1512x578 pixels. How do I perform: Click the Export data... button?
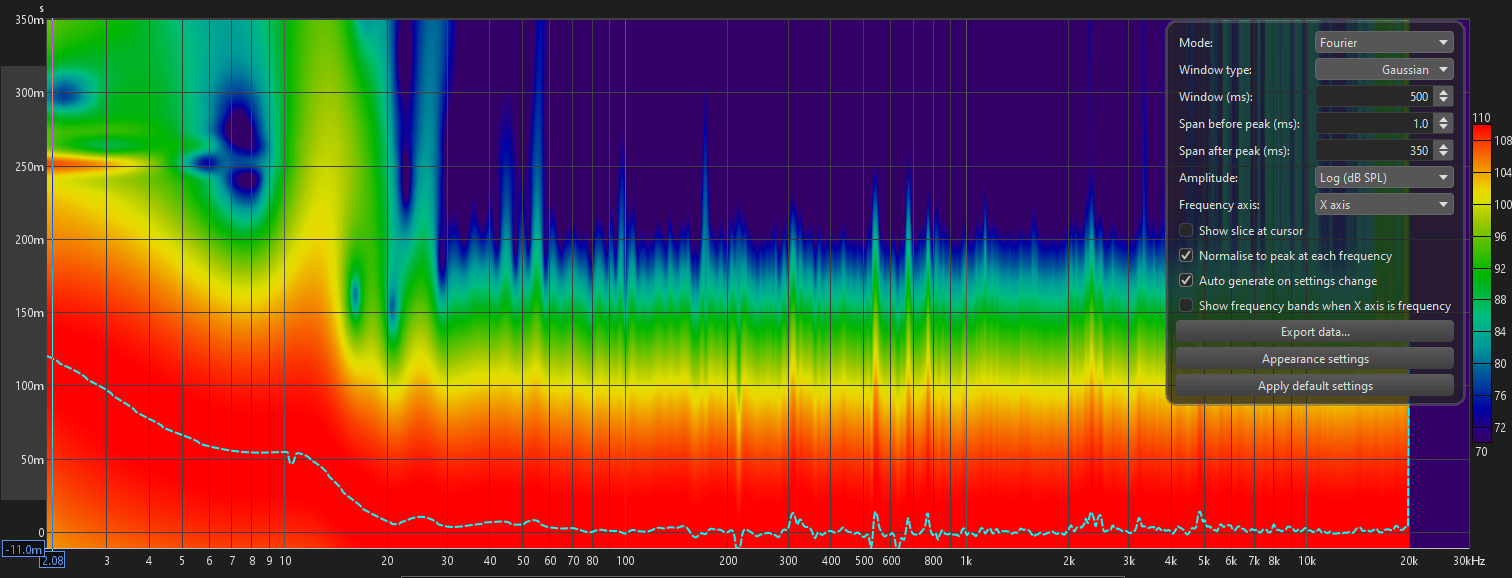1315,332
